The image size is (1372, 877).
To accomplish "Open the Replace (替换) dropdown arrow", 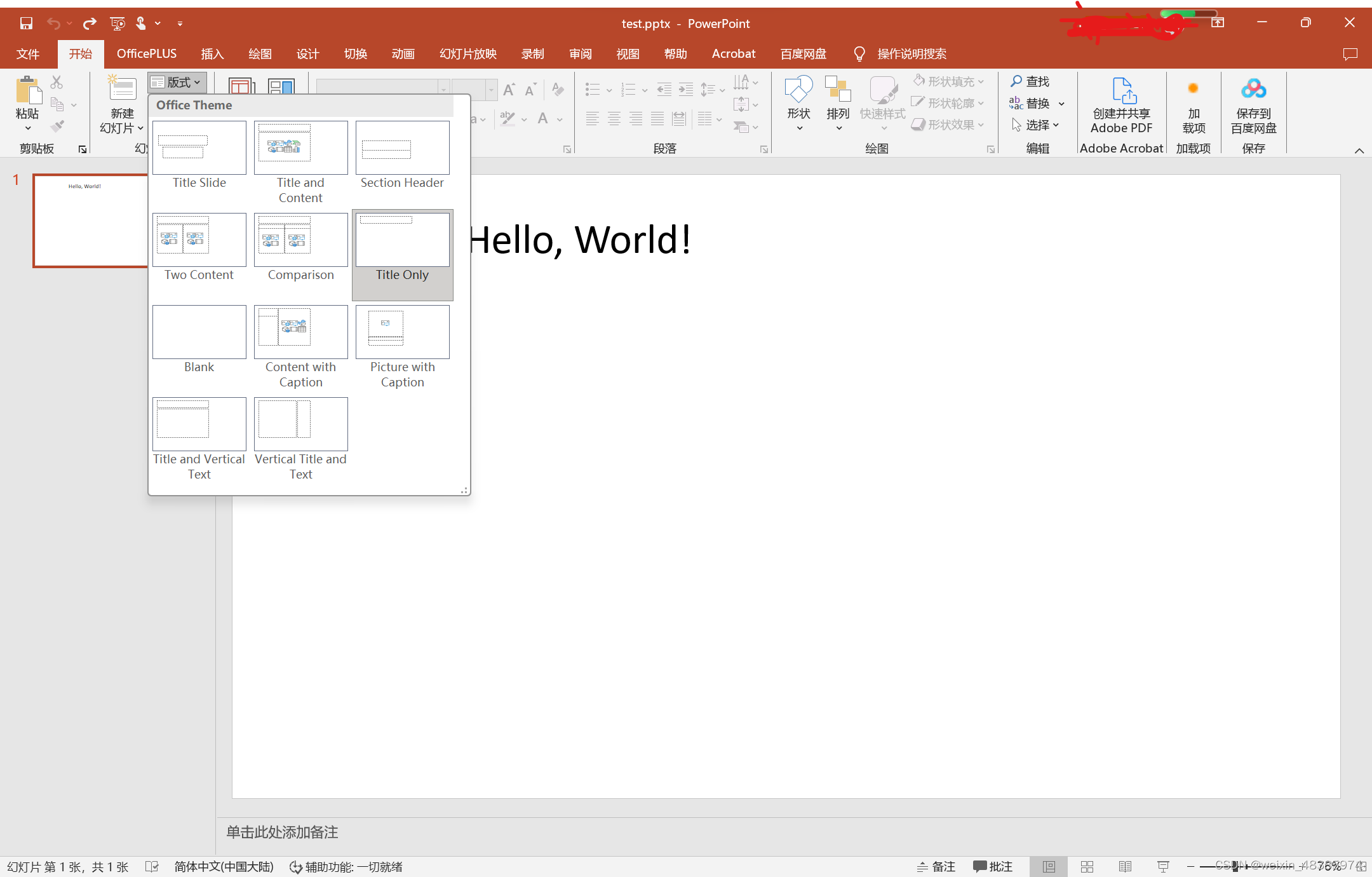I will pyautogui.click(x=1061, y=104).
